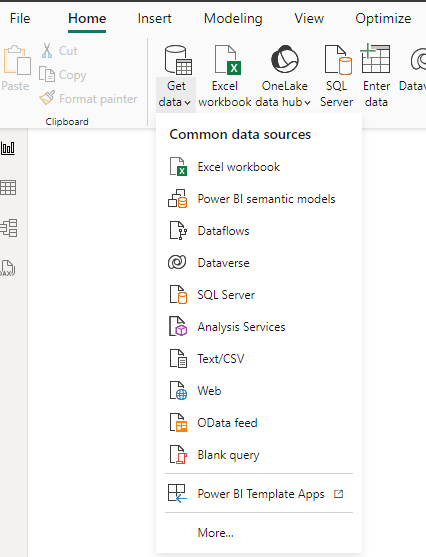This screenshot has height=557, width=426.
Task: Click the Enter data table icon
Action: coord(375,58)
